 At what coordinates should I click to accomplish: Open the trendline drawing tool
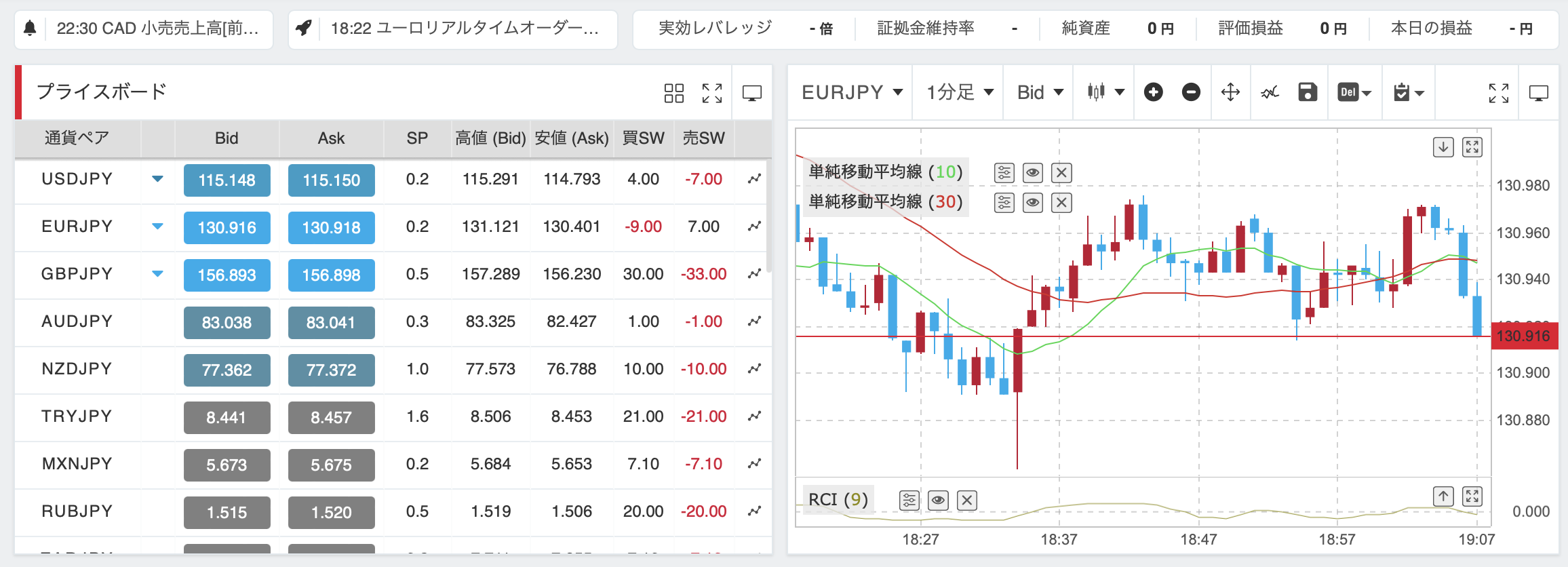1269,92
